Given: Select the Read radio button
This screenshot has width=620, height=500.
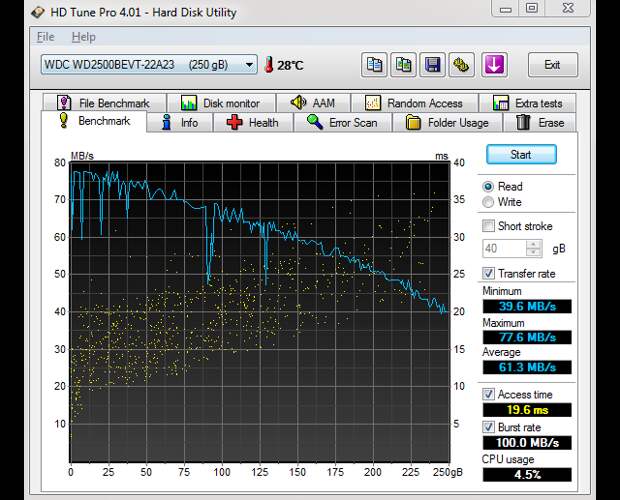Looking at the screenshot, I should click(x=488, y=187).
